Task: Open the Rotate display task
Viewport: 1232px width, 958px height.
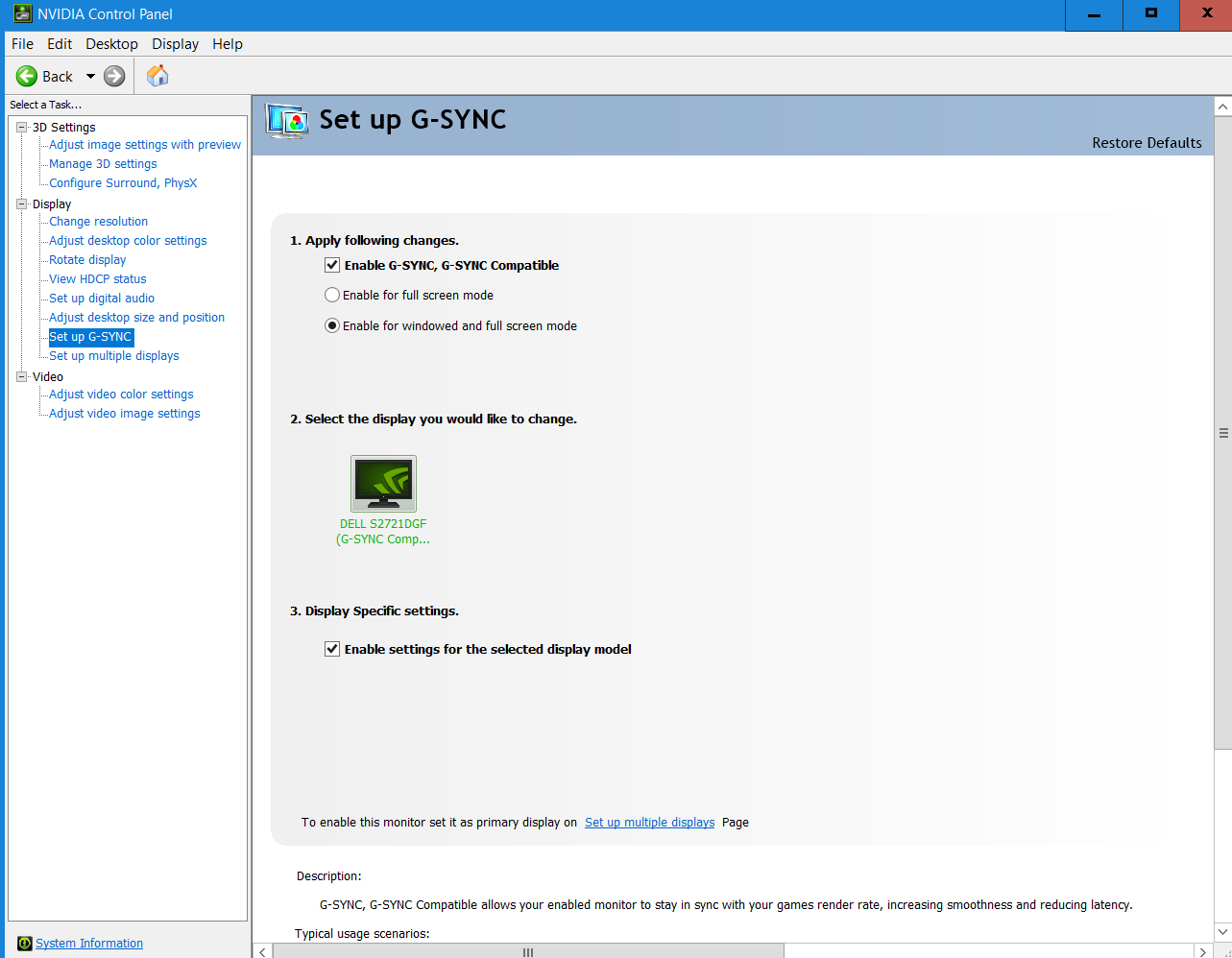Action: coord(87,260)
